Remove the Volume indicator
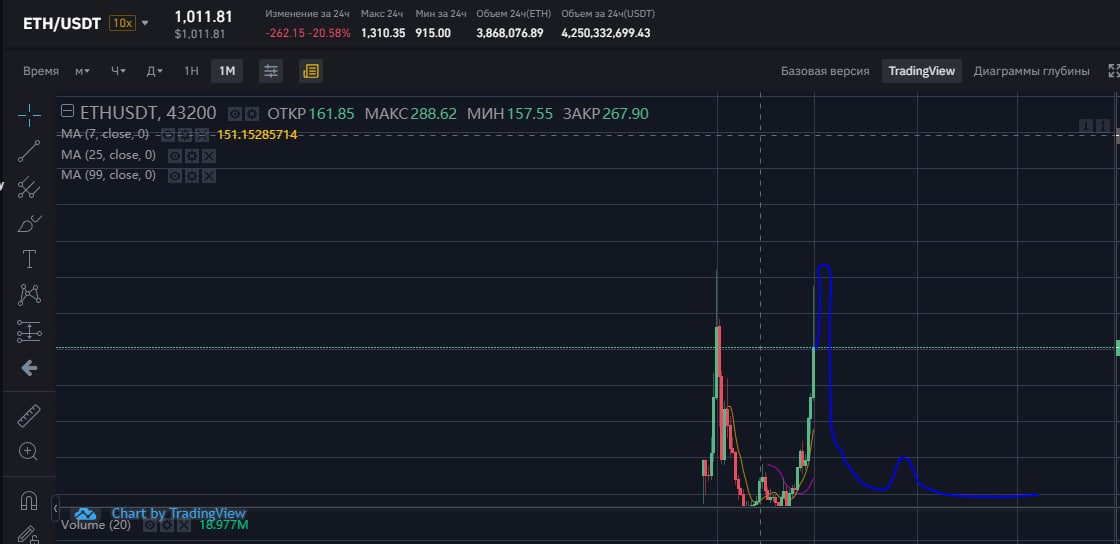 [x=184, y=525]
